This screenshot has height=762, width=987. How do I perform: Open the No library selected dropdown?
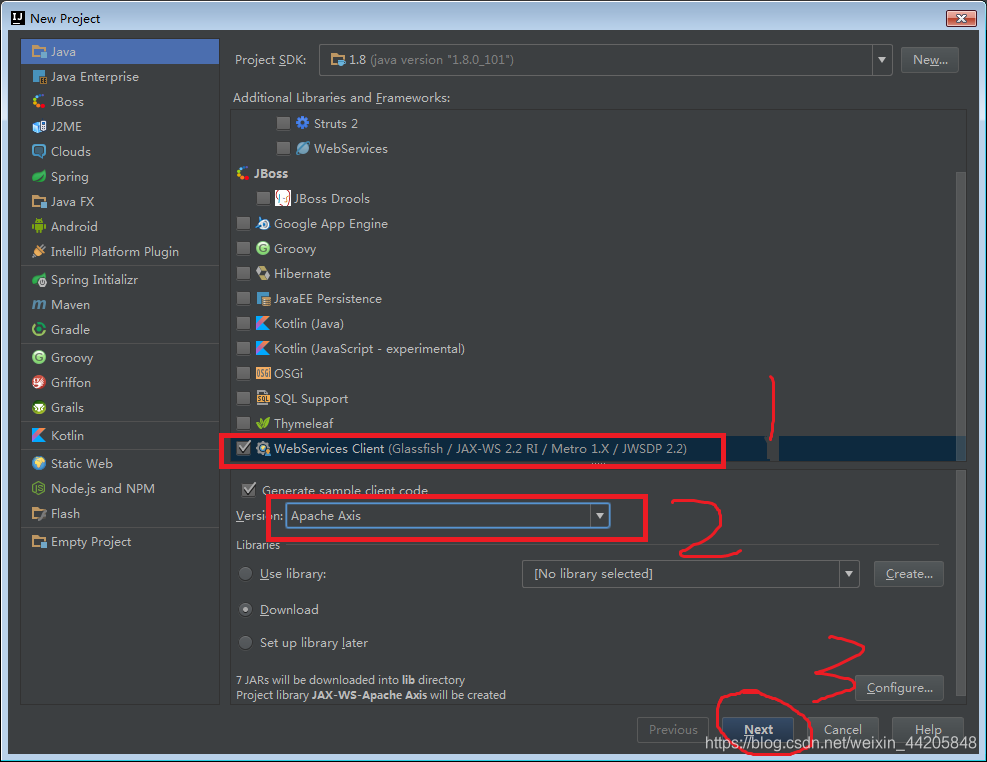coord(849,574)
